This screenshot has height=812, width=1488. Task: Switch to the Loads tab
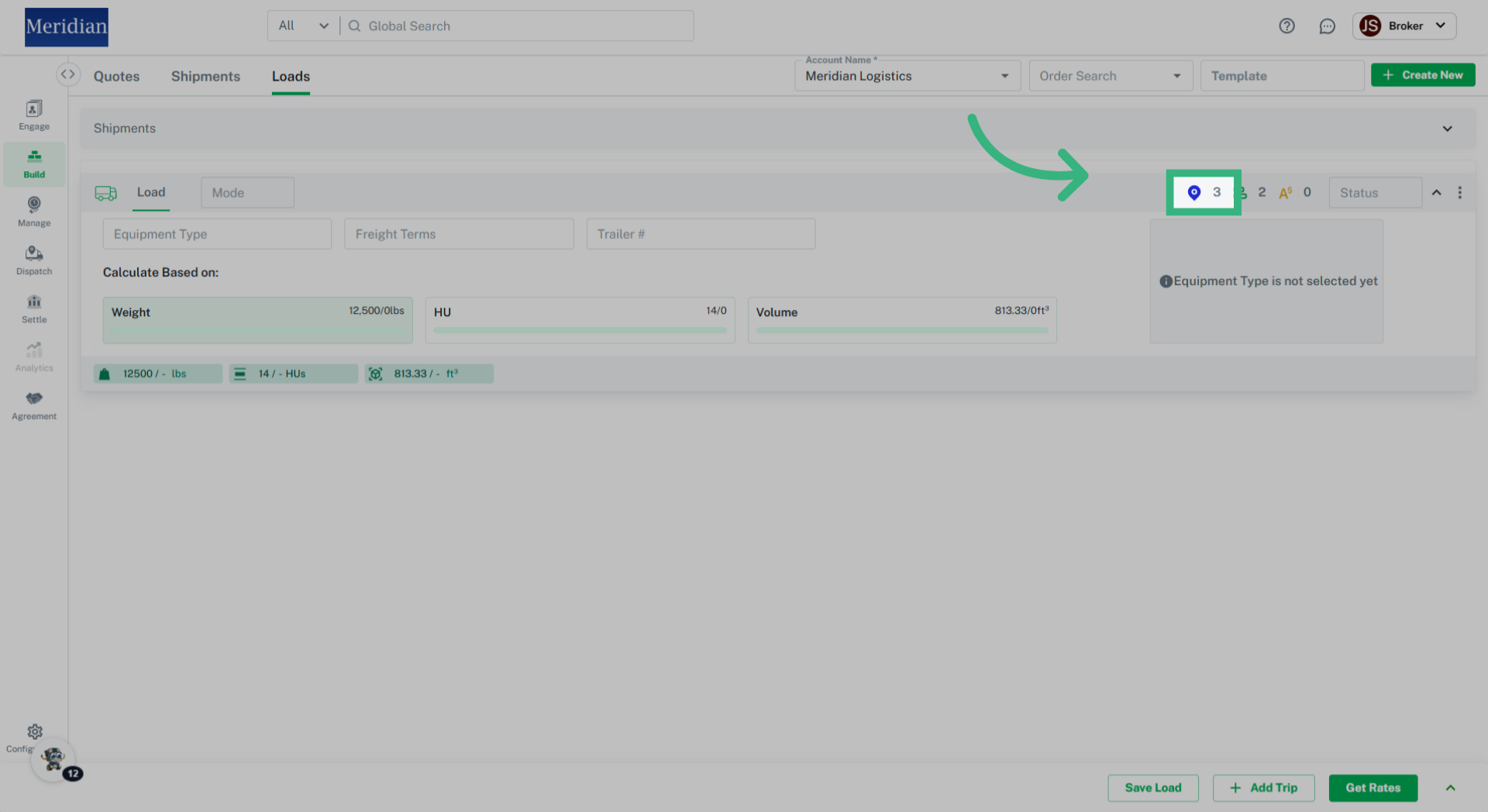click(x=291, y=76)
